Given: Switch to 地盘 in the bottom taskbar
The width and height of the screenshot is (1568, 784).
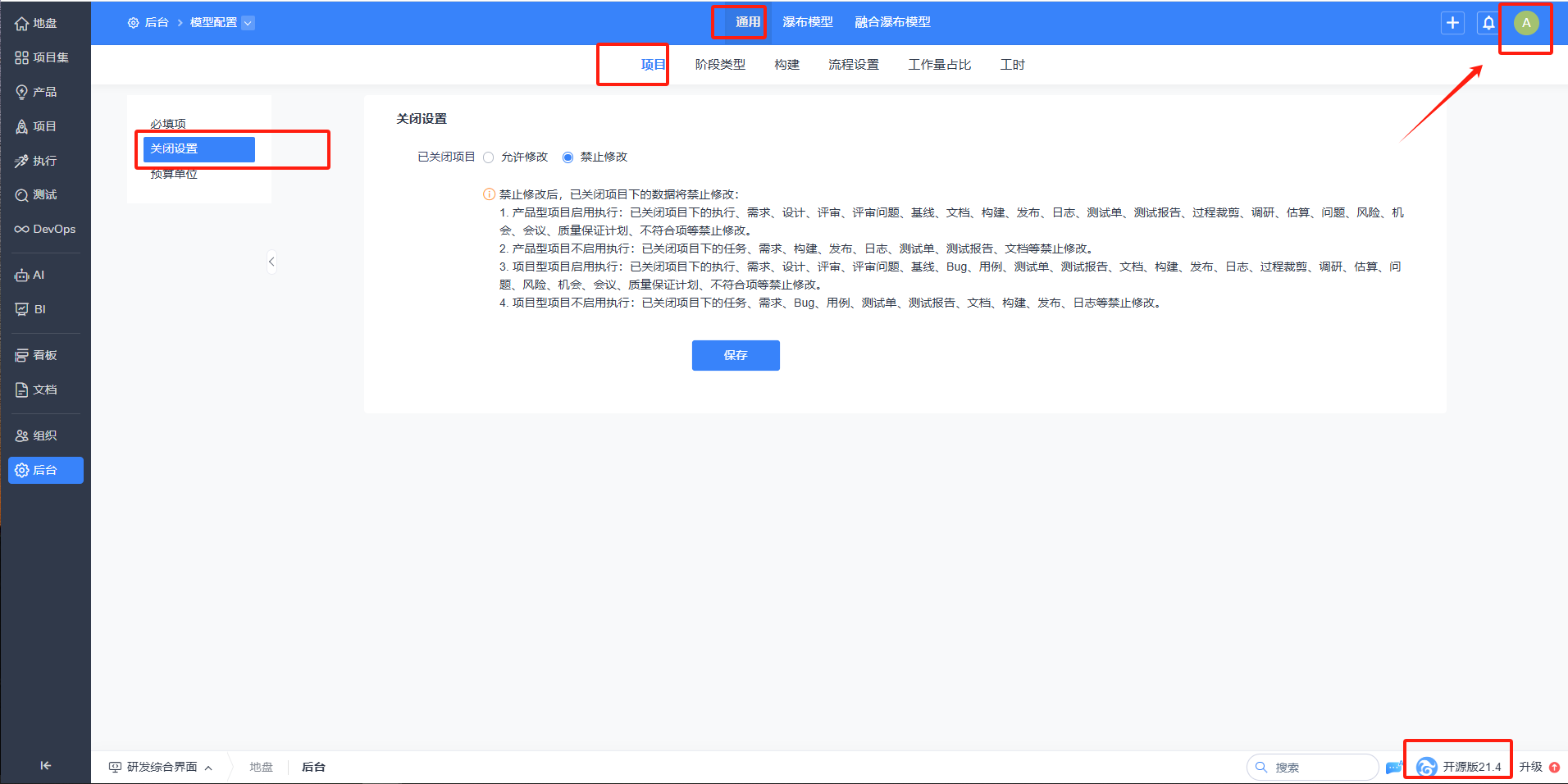Looking at the screenshot, I should pos(261,768).
